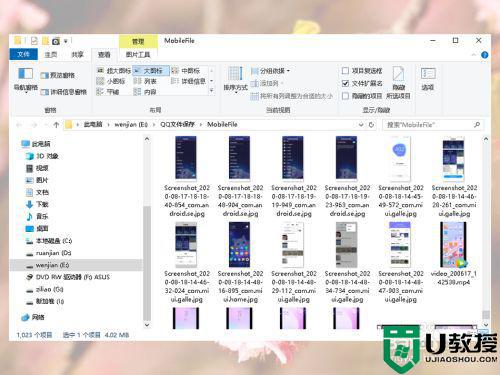Go back with the back arrow

[19, 125]
